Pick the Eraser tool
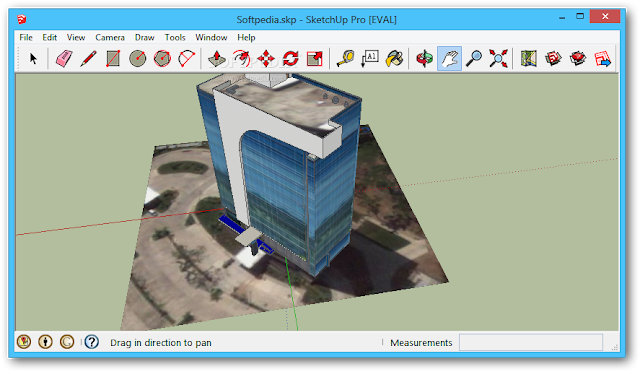This screenshot has height=372, width=640. click(64, 59)
